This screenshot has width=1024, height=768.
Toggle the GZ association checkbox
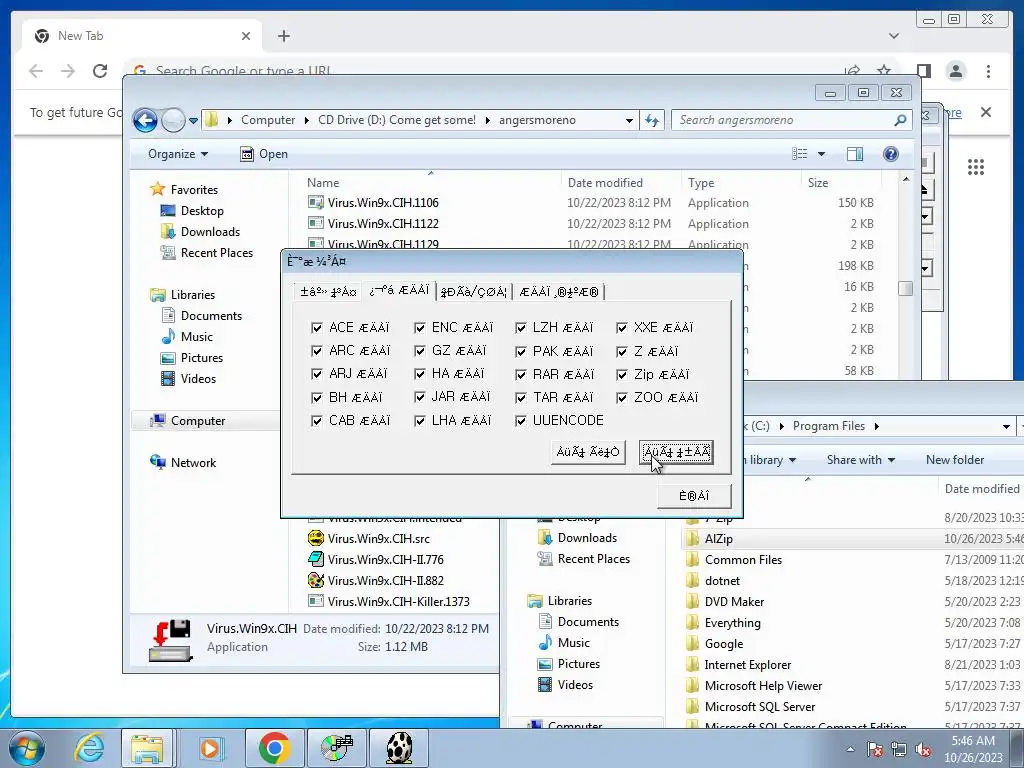coord(419,351)
